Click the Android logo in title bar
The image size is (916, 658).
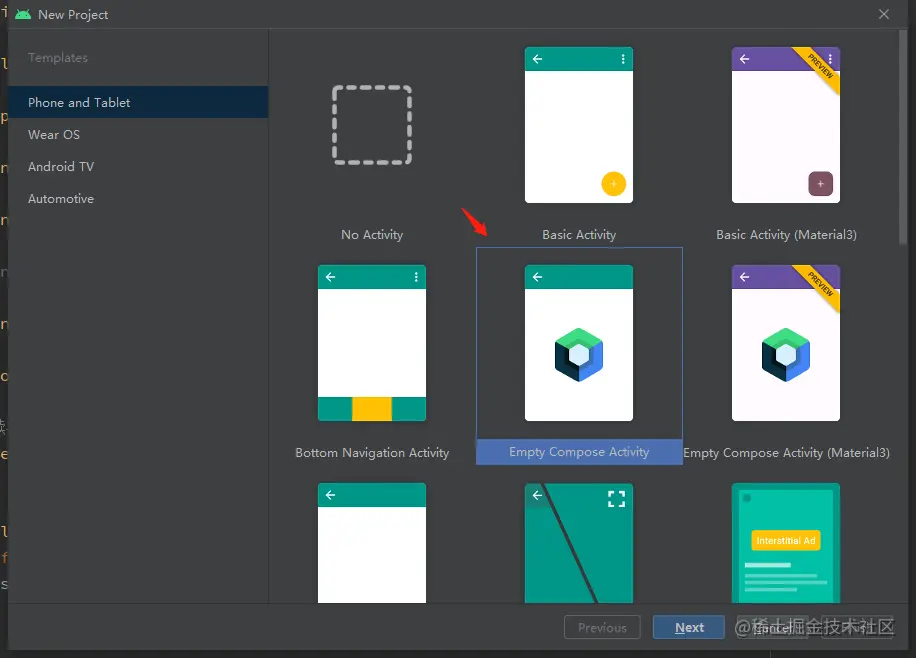point(23,14)
